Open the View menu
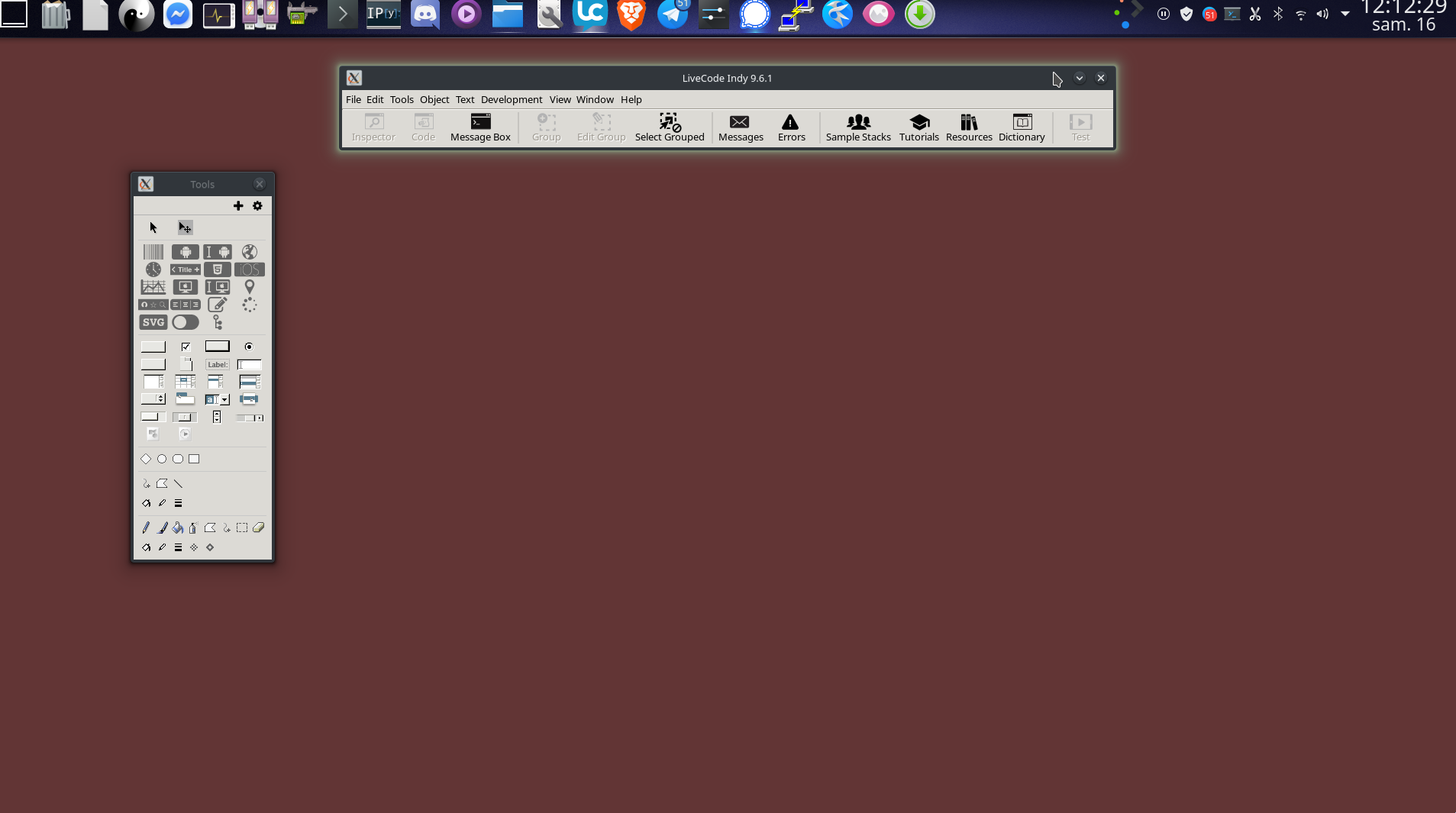1456x813 pixels. (560, 99)
